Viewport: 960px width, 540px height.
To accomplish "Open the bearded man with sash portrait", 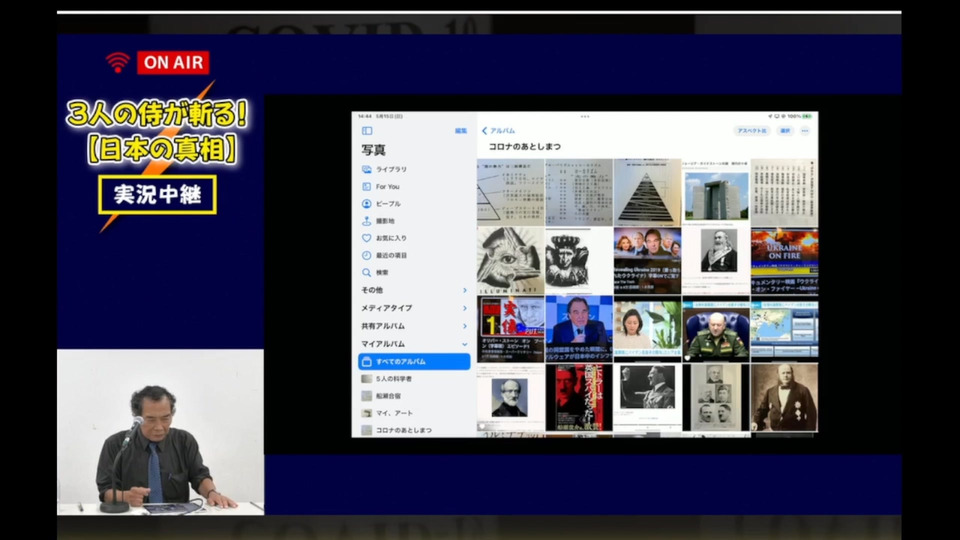I will coord(716,261).
